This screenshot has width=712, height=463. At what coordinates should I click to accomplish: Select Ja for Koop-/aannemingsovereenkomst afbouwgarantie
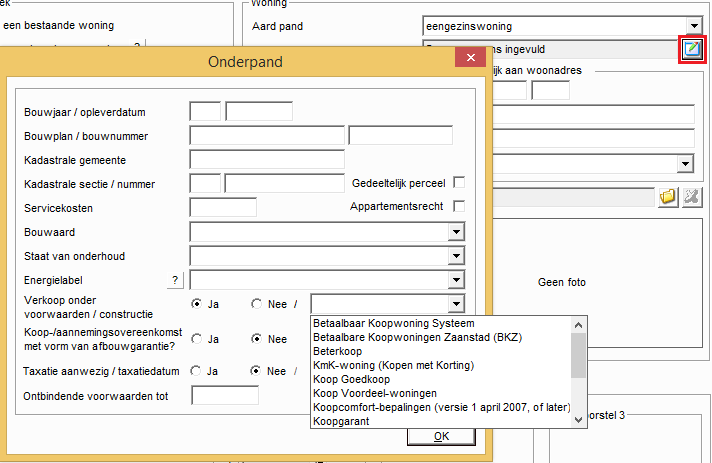click(x=196, y=339)
